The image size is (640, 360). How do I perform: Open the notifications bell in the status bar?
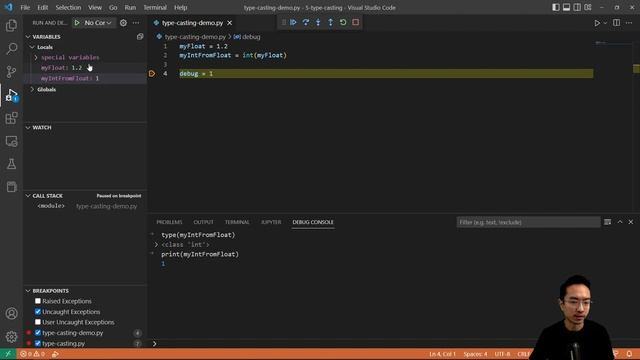pos(629,354)
